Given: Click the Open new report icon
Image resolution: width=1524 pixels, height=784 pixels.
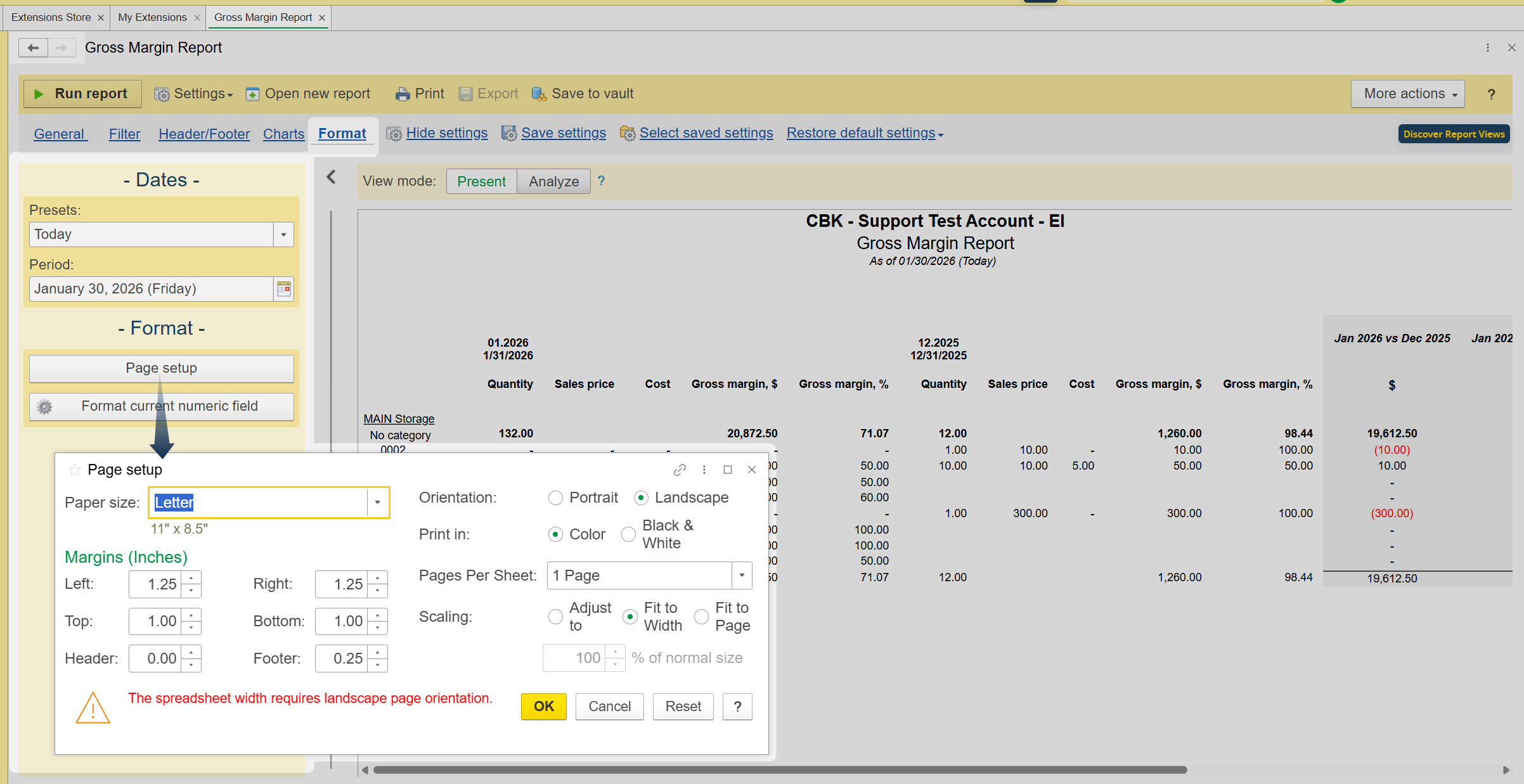Looking at the screenshot, I should pos(252,94).
